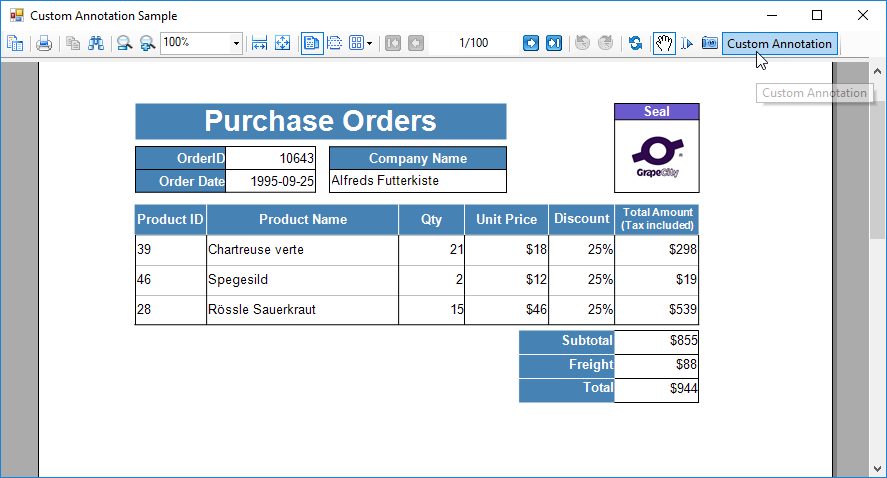
Task: Open Find with the binoculars icon
Action: pyautogui.click(x=96, y=44)
